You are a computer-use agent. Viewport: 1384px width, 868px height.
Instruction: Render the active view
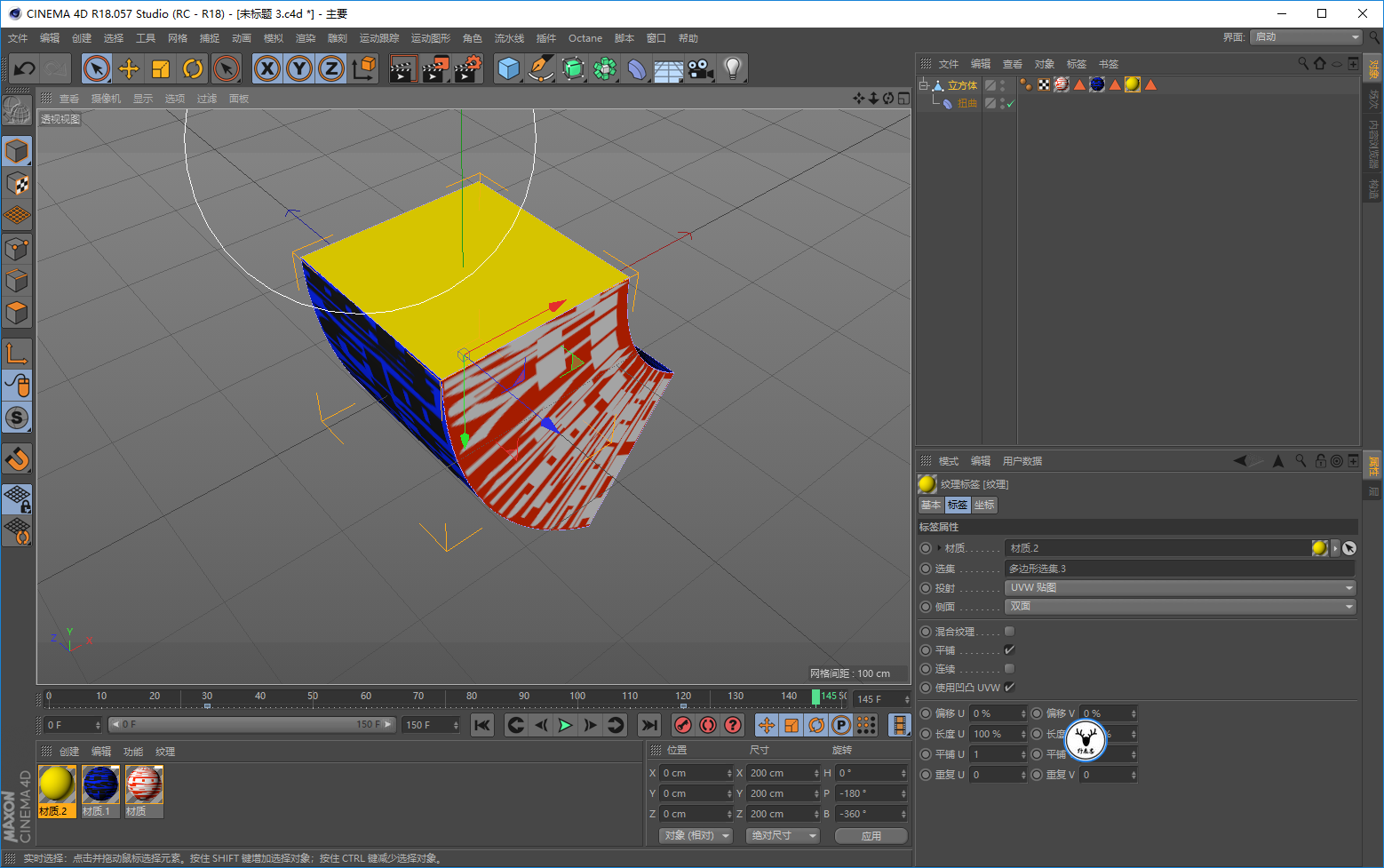click(x=402, y=68)
